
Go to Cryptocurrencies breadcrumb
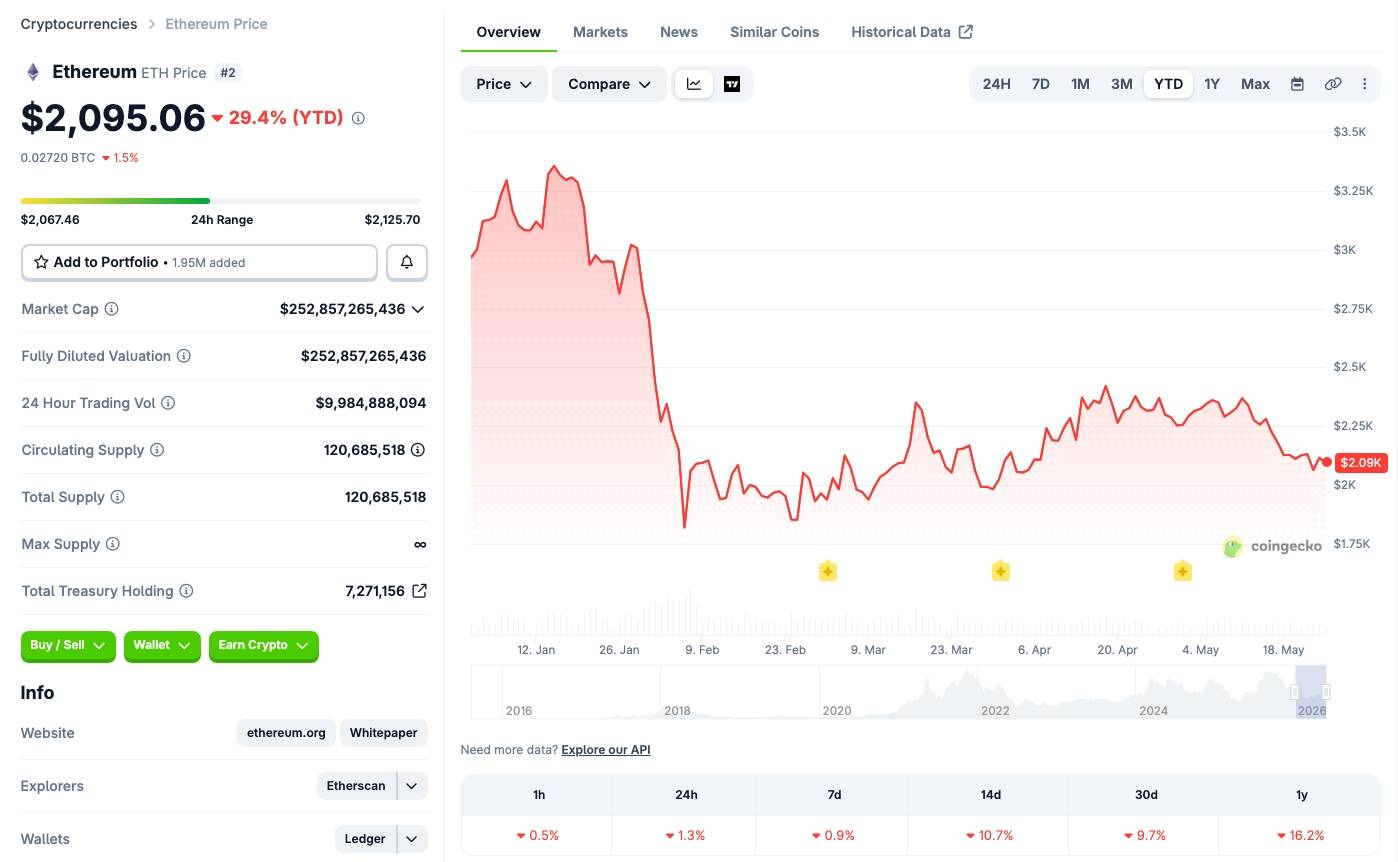[79, 24]
